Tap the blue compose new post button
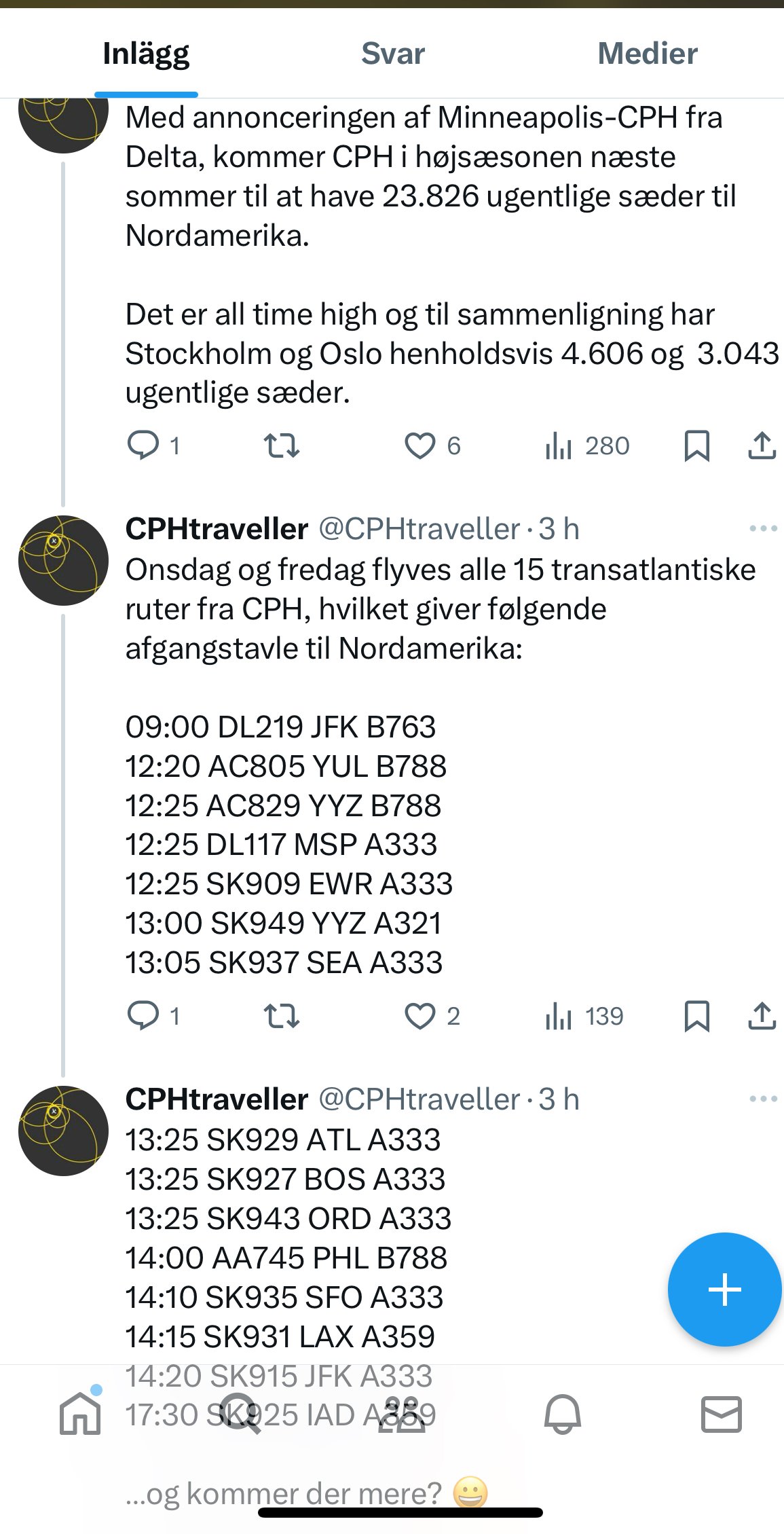This screenshot has width=784, height=1534. 724,1289
